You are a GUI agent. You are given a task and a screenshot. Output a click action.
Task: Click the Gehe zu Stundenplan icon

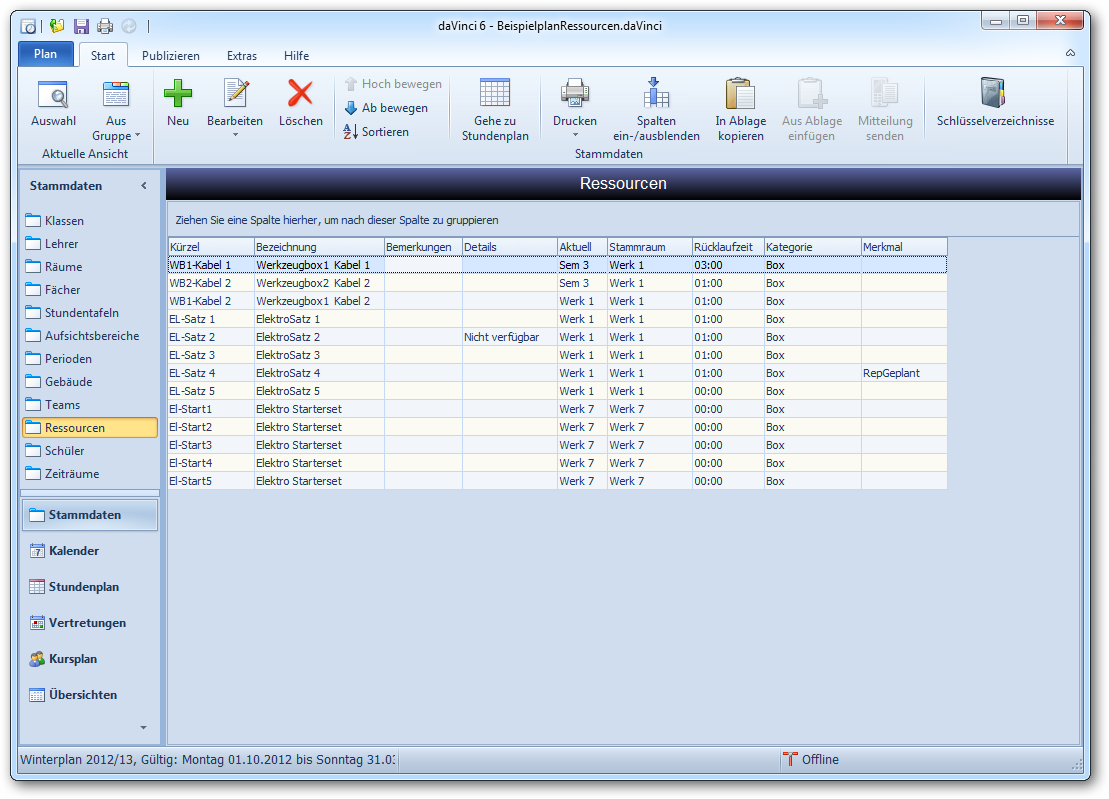click(495, 93)
